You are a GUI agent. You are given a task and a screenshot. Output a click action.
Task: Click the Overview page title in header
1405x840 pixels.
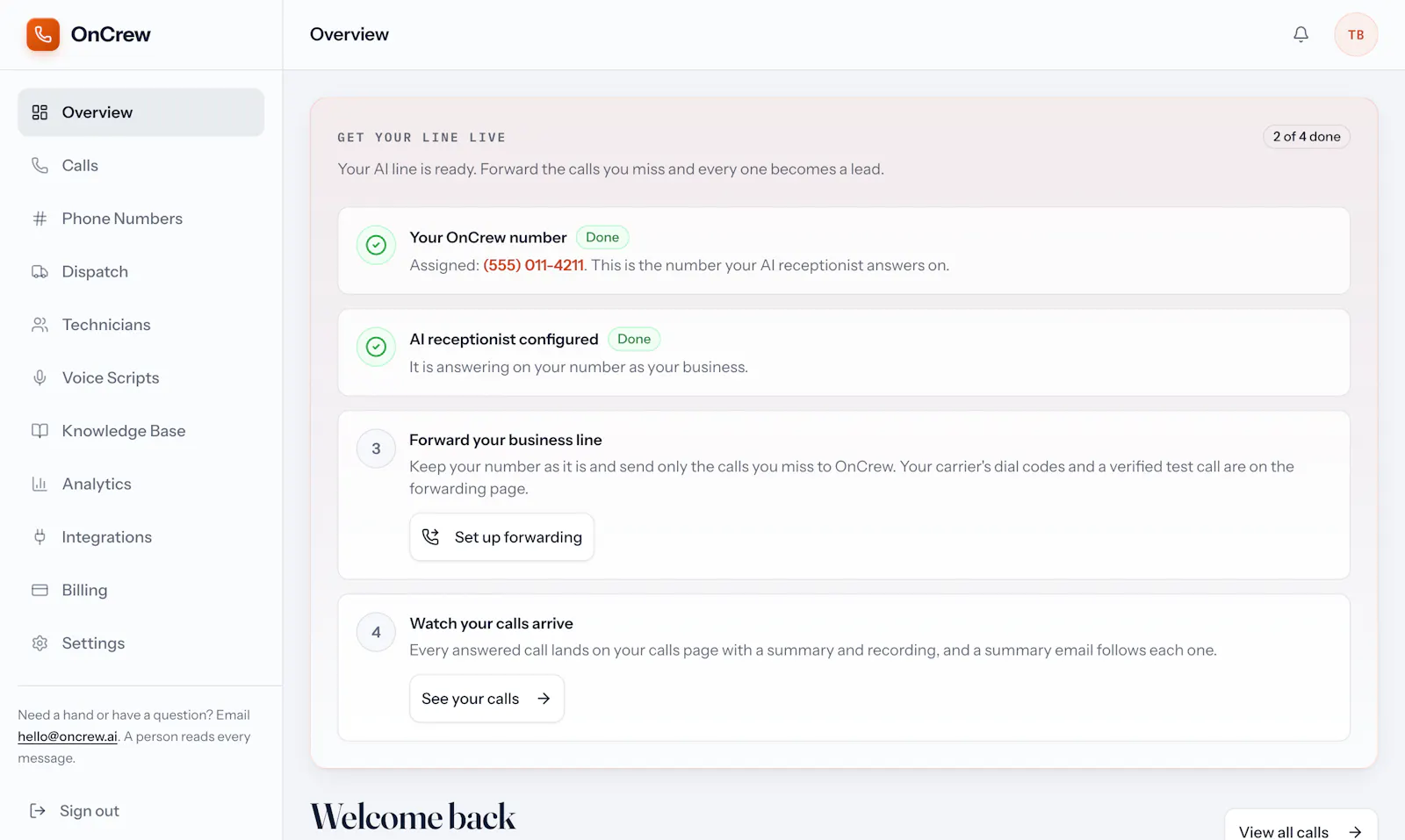(x=349, y=34)
